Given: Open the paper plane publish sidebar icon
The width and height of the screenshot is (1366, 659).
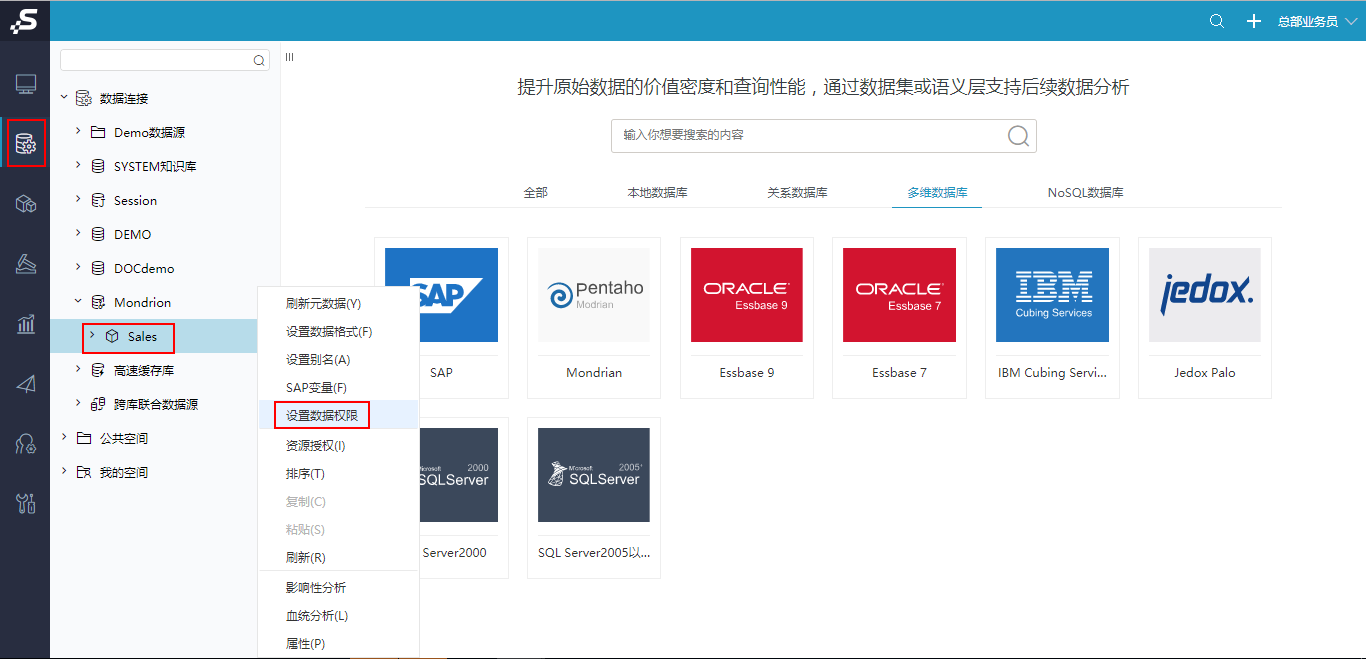Looking at the screenshot, I should [26, 384].
